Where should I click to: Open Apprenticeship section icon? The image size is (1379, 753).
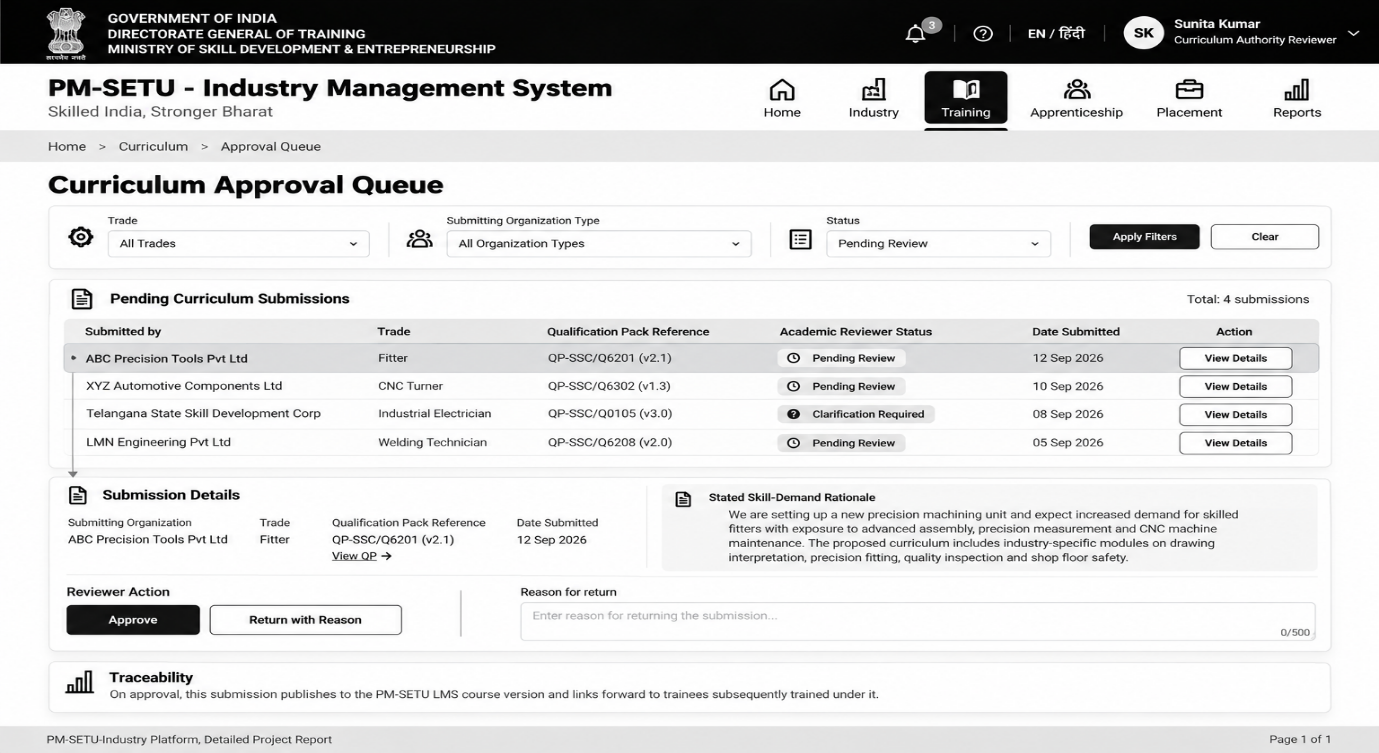[x=1077, y=91]
